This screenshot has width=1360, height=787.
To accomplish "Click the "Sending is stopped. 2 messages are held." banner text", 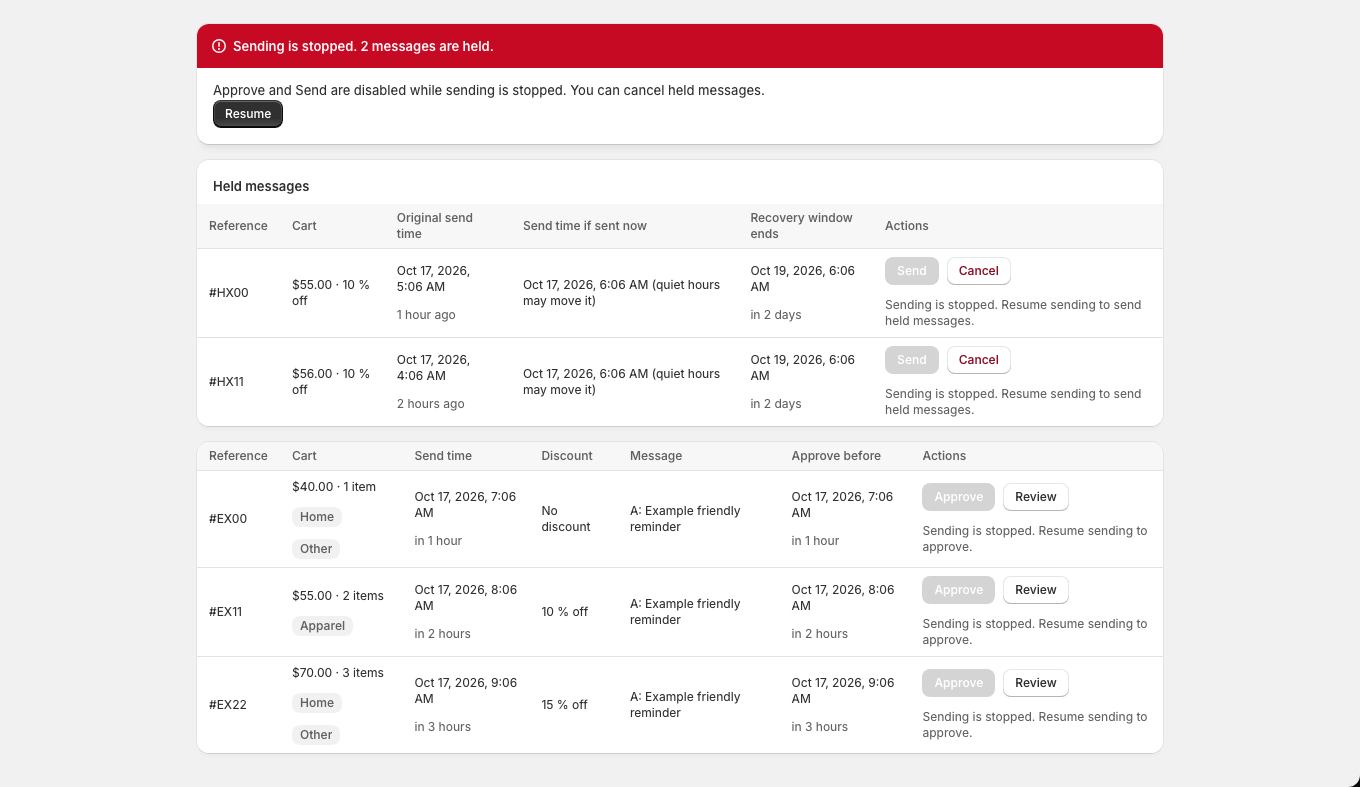I will click(x=363, y=46).
